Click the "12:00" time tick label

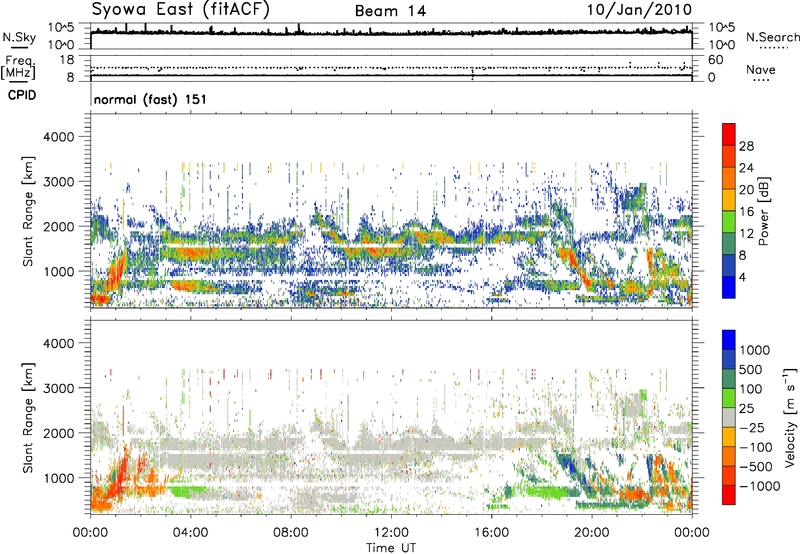391,533
